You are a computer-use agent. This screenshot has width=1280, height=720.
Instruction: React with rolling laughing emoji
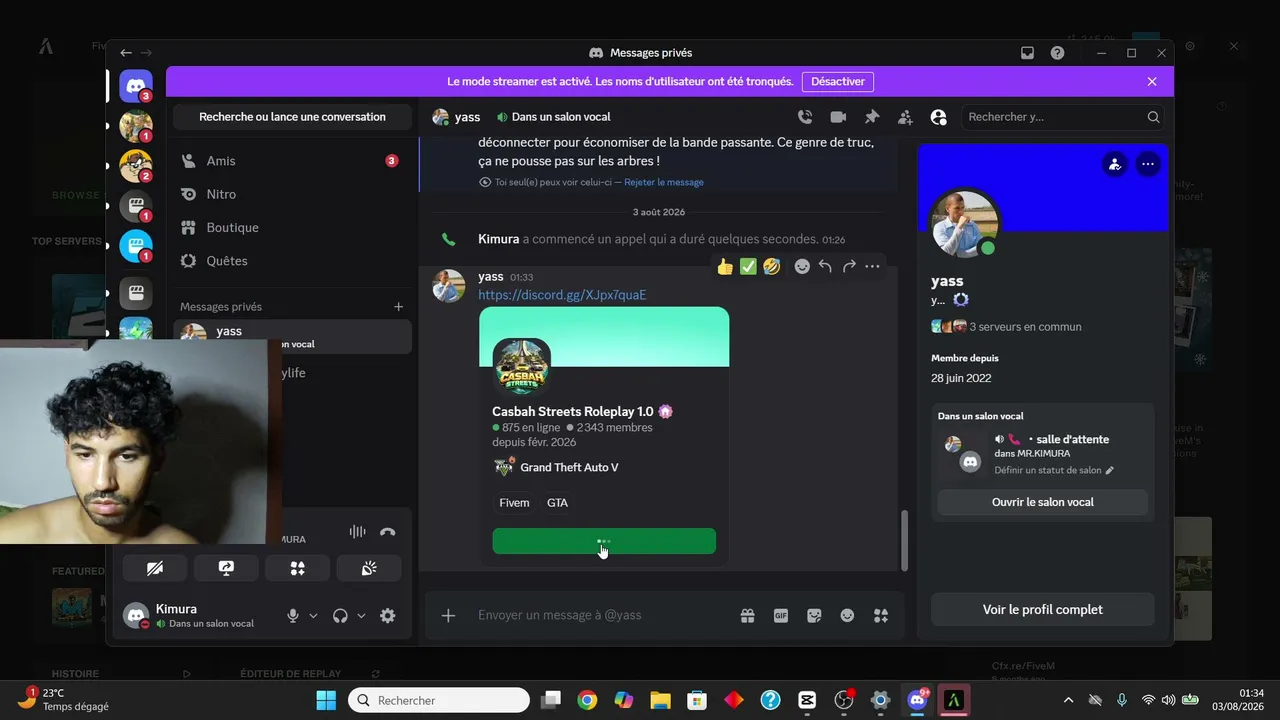[771, 266]
